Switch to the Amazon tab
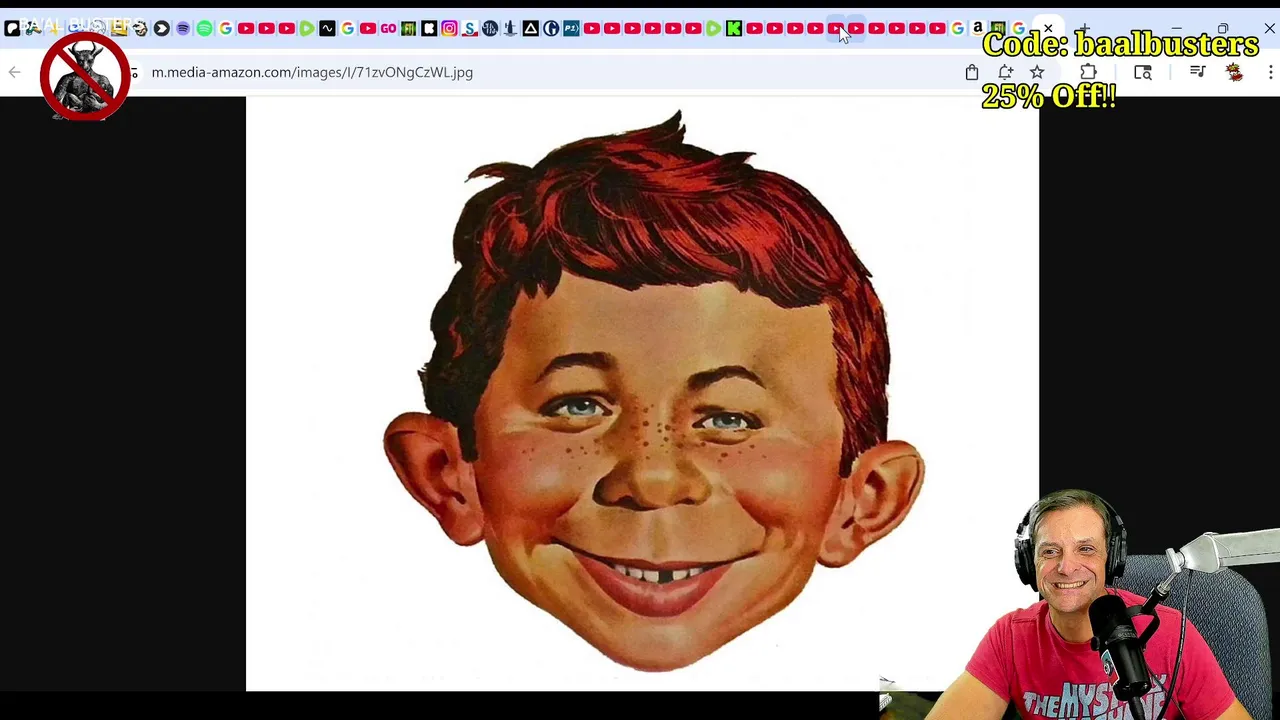This screenshot has width=1280, height=720. (x=978, y=28)
